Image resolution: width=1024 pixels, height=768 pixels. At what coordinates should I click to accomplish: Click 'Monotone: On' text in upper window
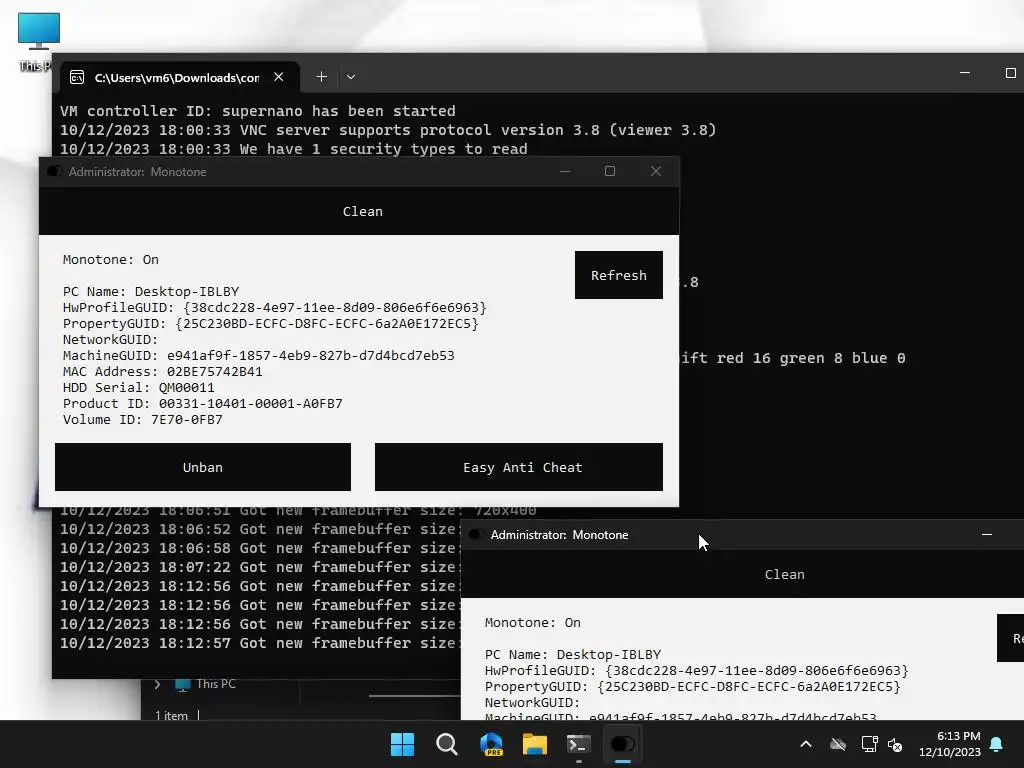tap(111, 259)
